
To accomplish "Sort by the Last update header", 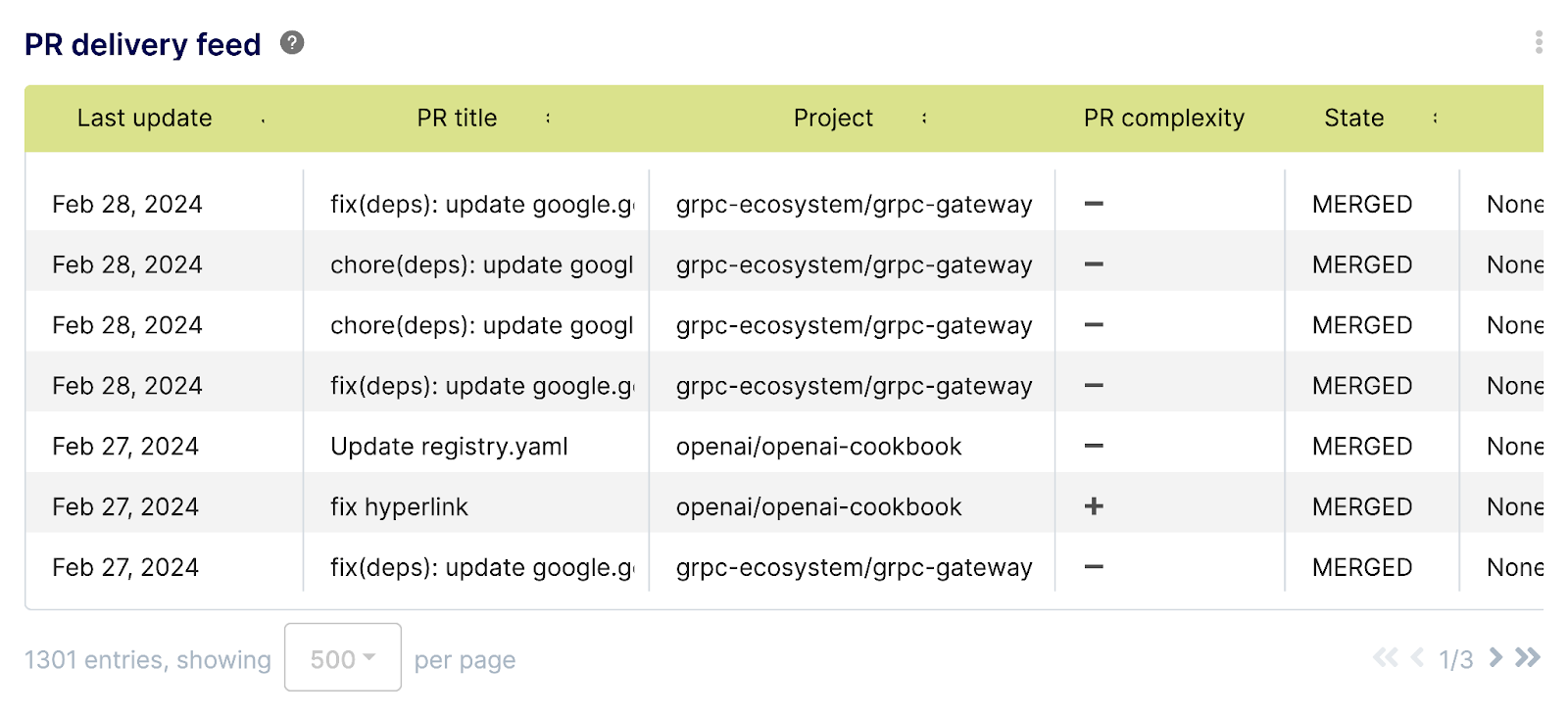I will pyautogui.click(x=144, y=119).
